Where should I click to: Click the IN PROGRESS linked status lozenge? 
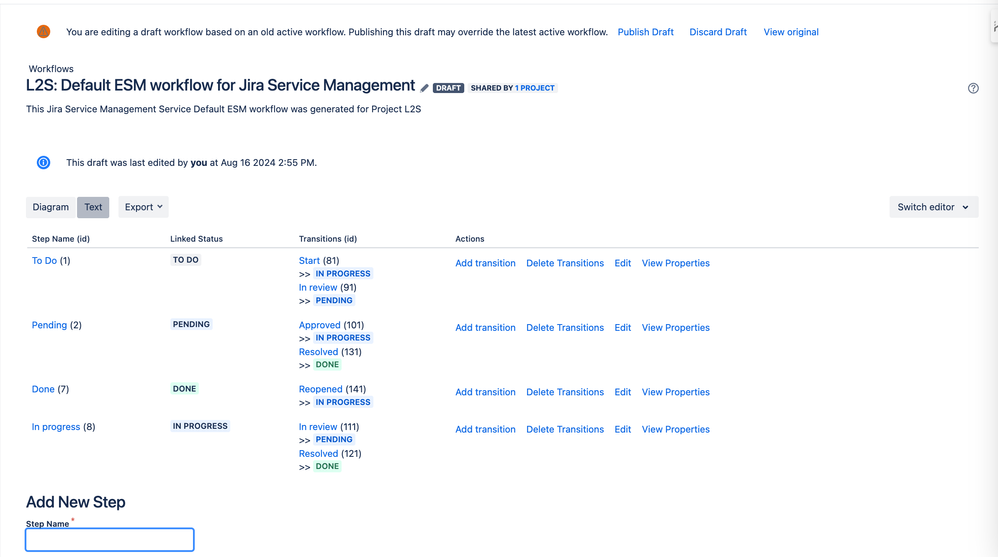(200, 426)
